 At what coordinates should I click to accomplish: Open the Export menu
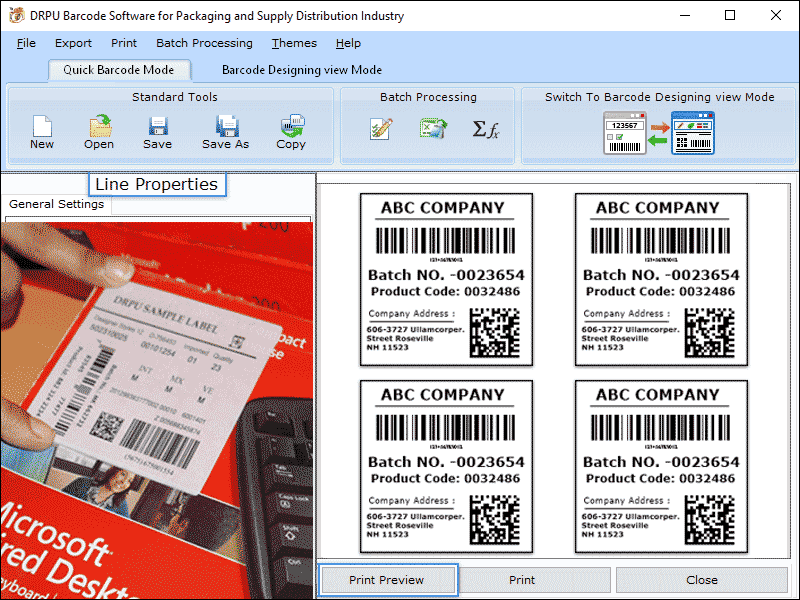(73, 43)
